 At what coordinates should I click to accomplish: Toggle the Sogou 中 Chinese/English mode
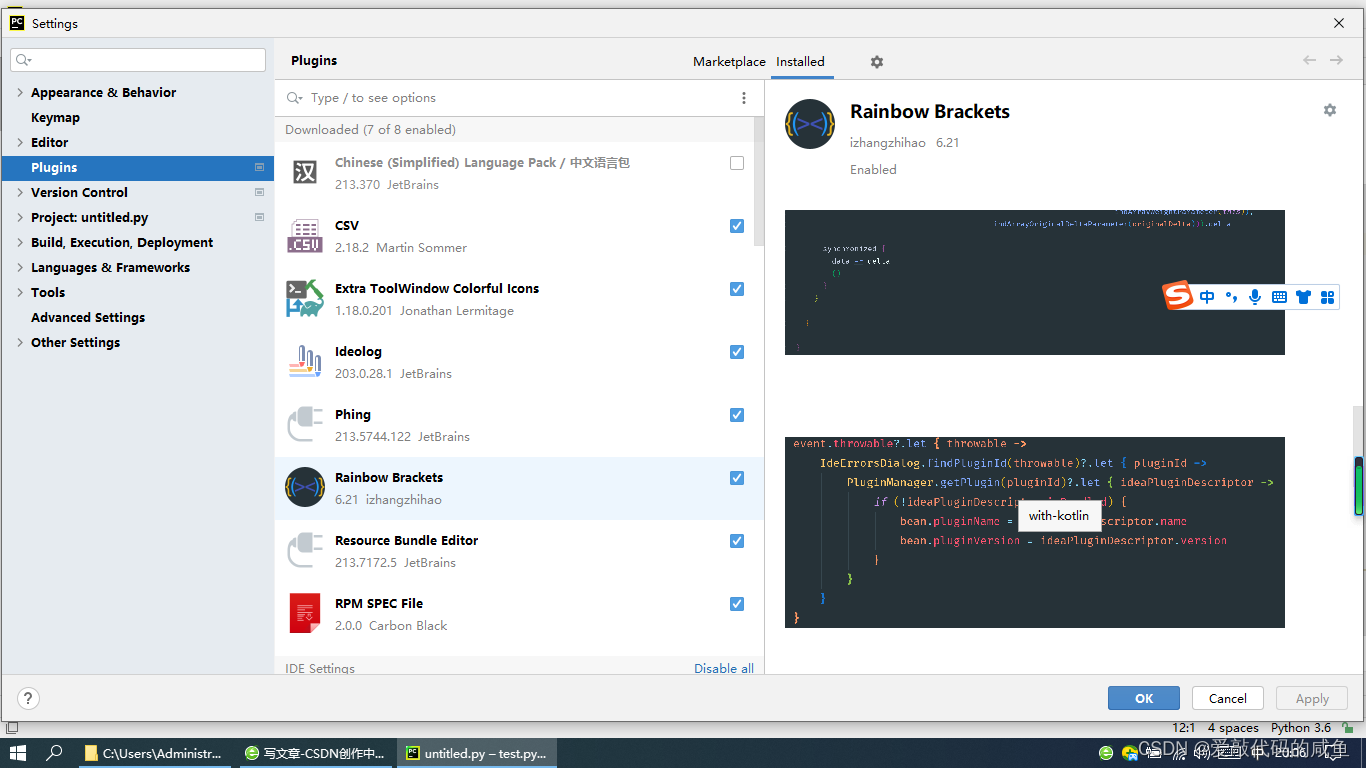pyautogui.click(x=1207, y=297)
